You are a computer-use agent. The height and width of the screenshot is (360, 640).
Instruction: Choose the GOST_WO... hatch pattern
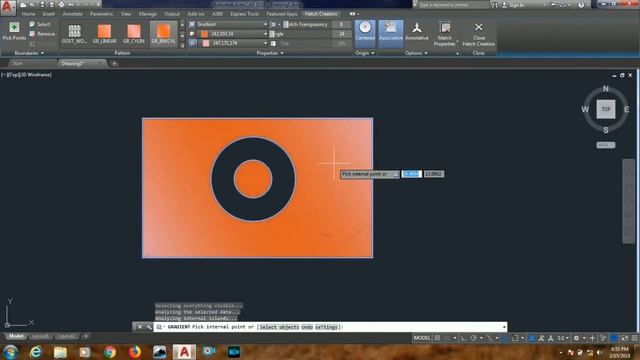pos(74,34)
